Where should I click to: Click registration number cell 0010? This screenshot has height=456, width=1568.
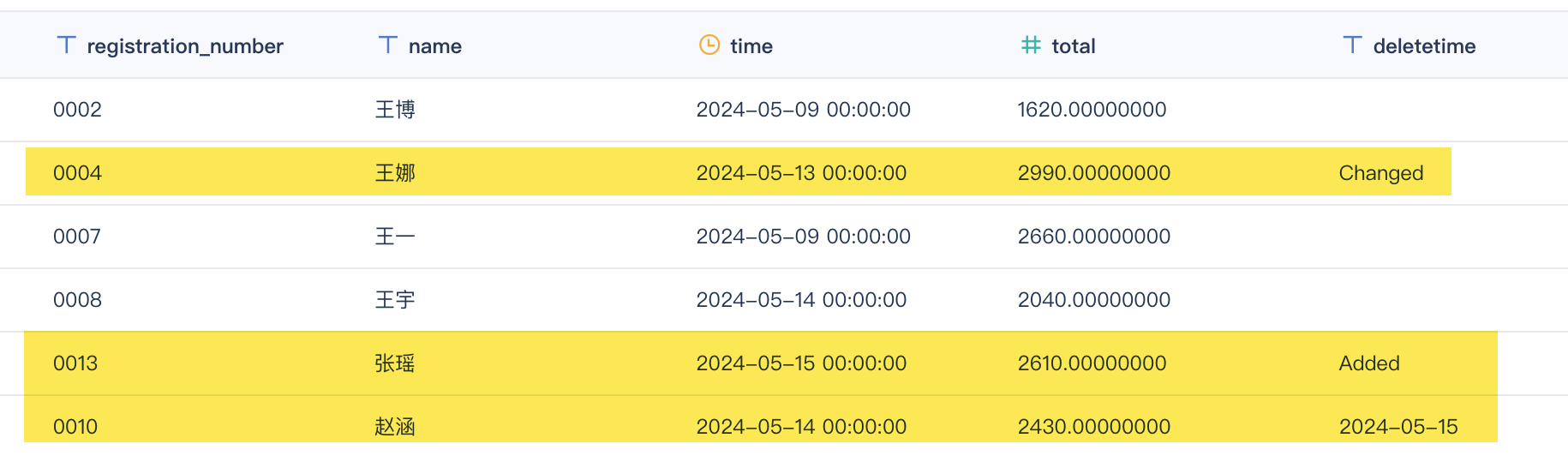pos(75,427)
